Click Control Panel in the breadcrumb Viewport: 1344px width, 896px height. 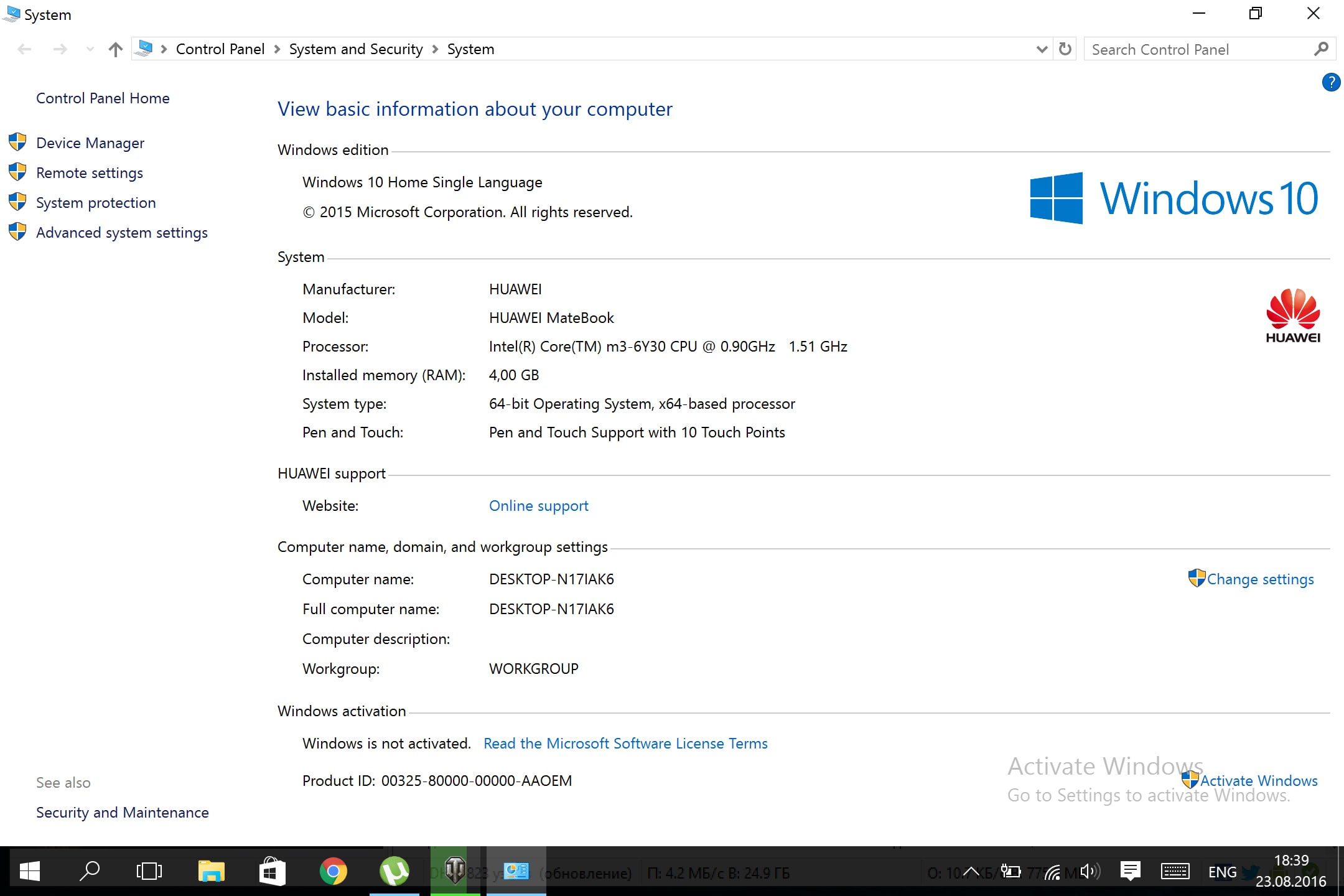tap(220, 49)
